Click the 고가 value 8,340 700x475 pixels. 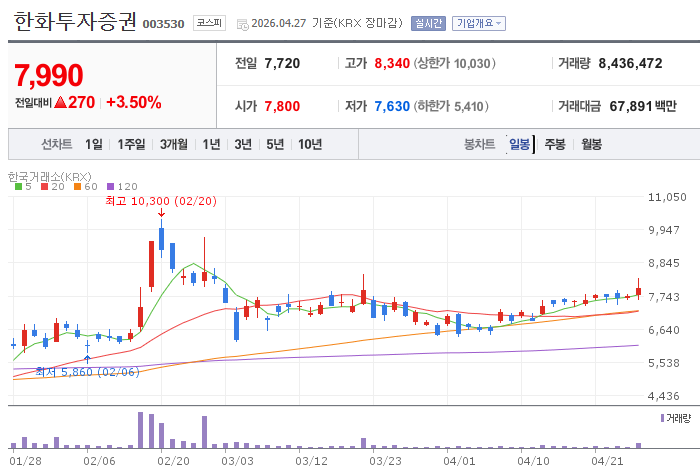pos(392,63)
